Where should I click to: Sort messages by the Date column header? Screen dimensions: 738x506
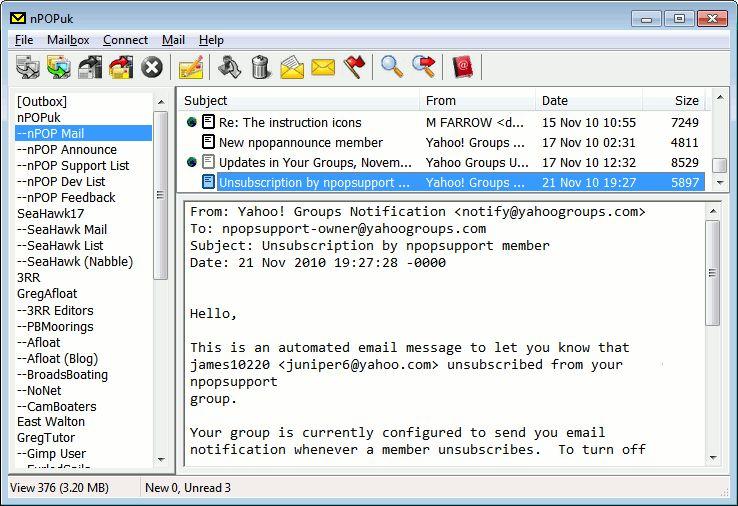coord(589,101)
